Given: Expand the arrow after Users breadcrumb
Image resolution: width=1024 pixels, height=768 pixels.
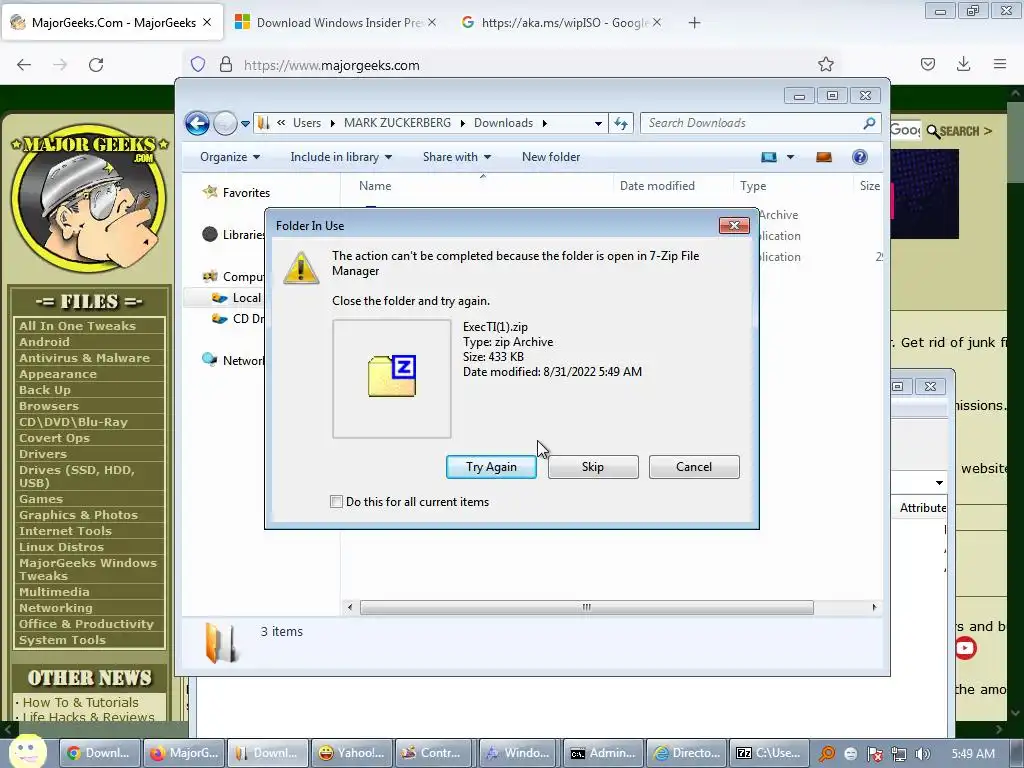Looking at the screenshot, I should (332, 123).
